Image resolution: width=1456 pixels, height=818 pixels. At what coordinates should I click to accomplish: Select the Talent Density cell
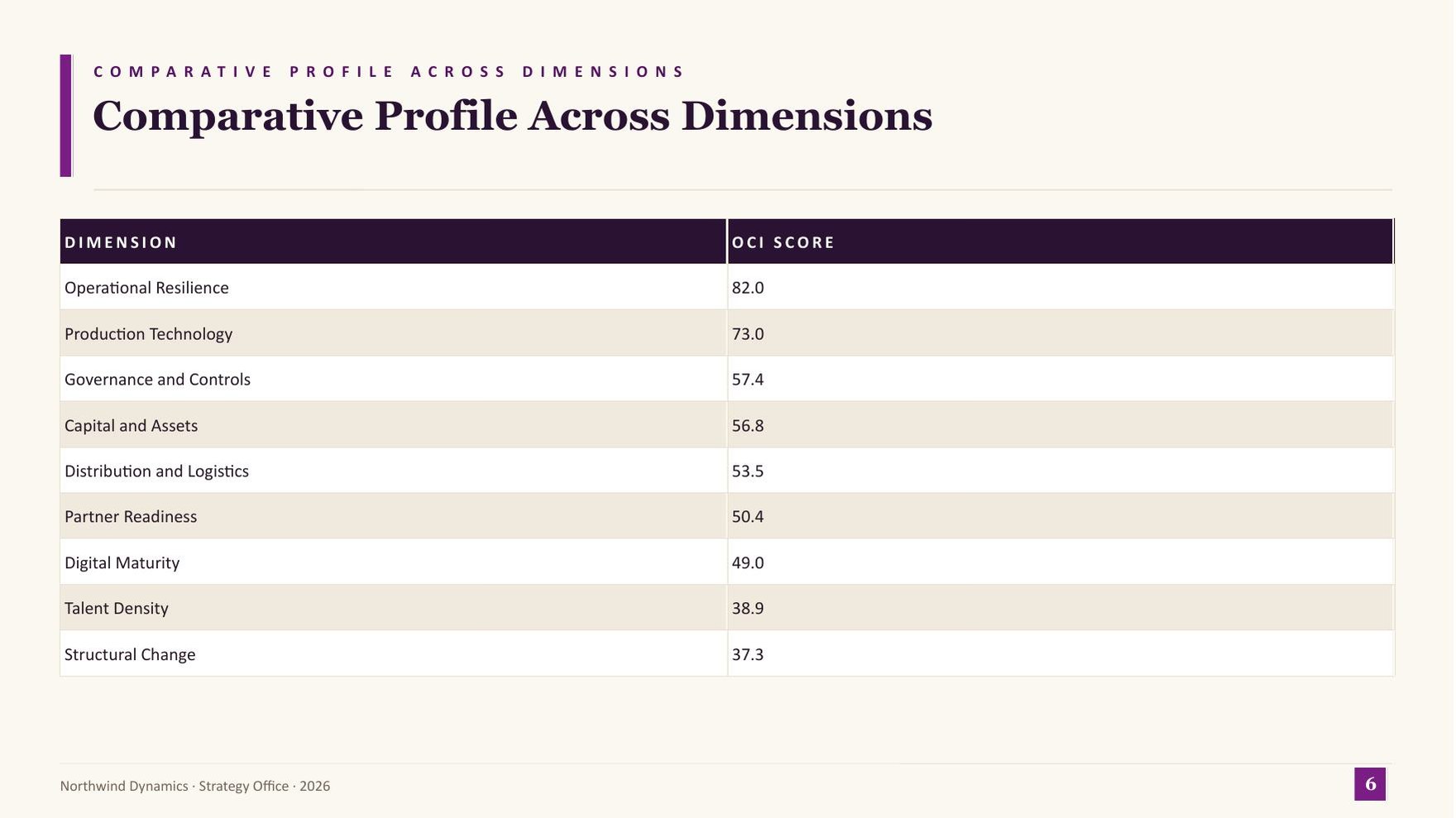click(x=393, y=608)
